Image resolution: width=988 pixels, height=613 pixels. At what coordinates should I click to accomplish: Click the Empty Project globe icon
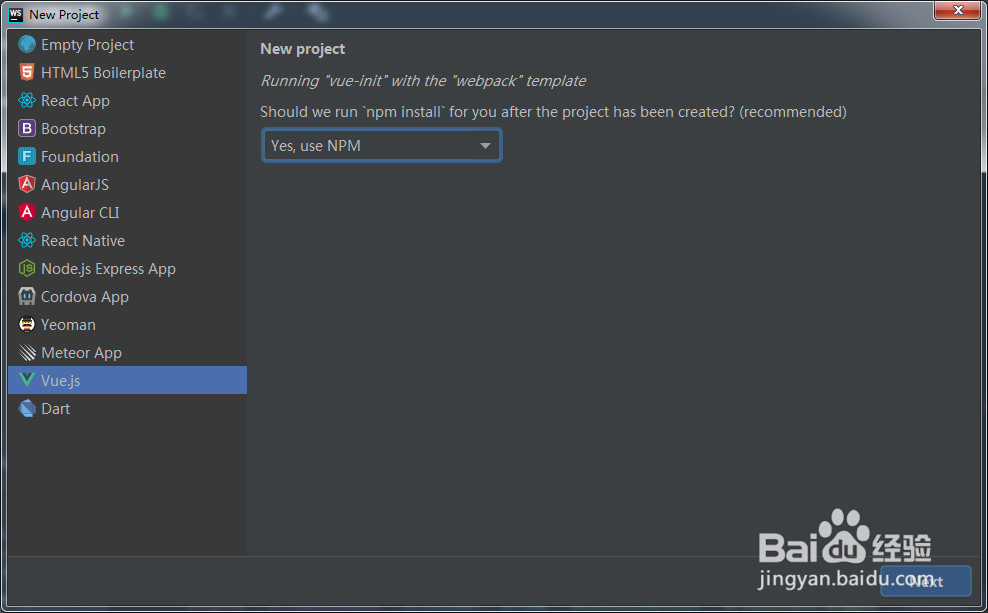click(27, 45)
